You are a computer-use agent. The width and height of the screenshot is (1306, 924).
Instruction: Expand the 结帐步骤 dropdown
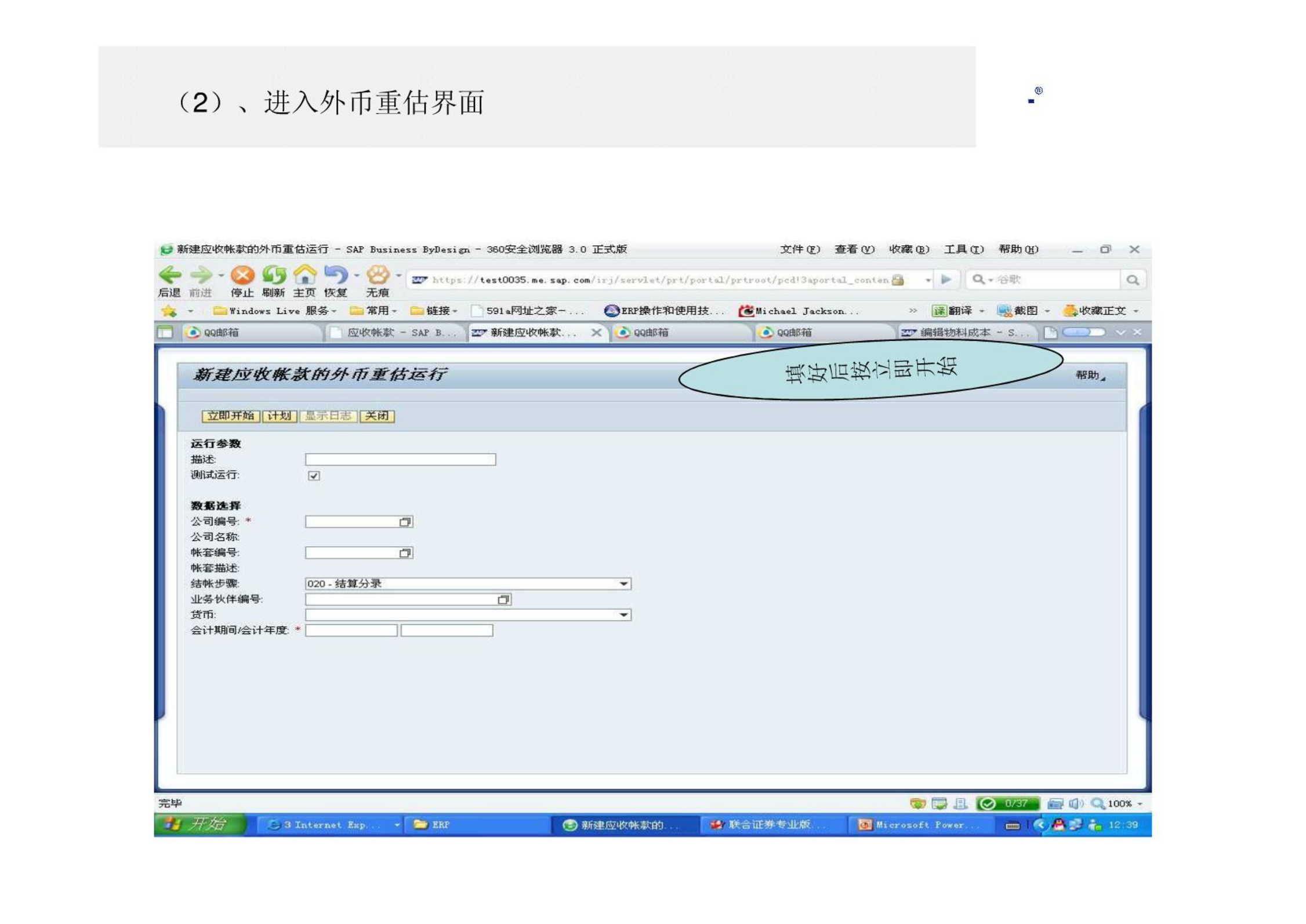click(623, 584)
